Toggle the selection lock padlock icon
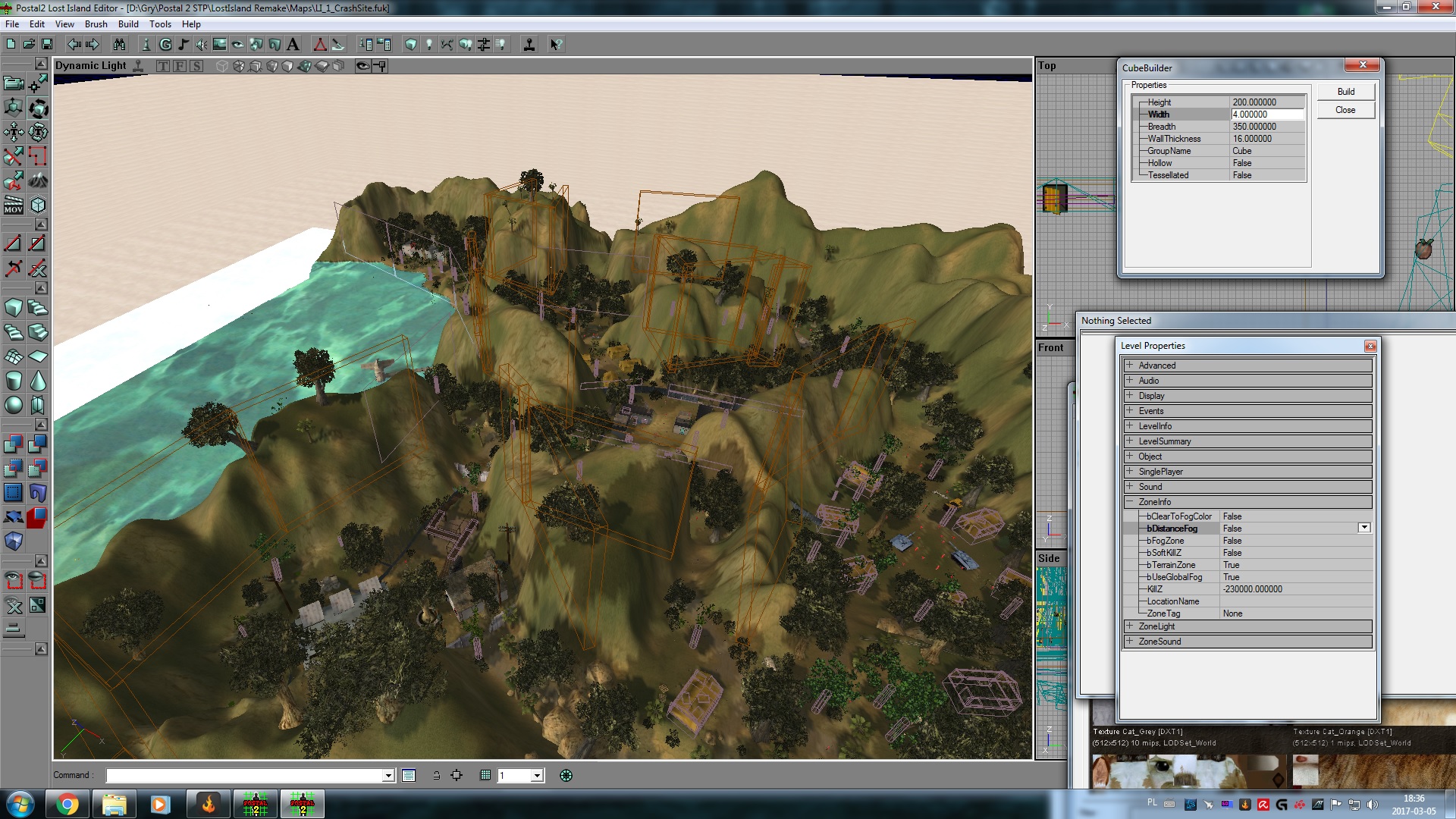The height and width of the screenshot is (819, 1456). pyautogui.click(x=436, y=775)
